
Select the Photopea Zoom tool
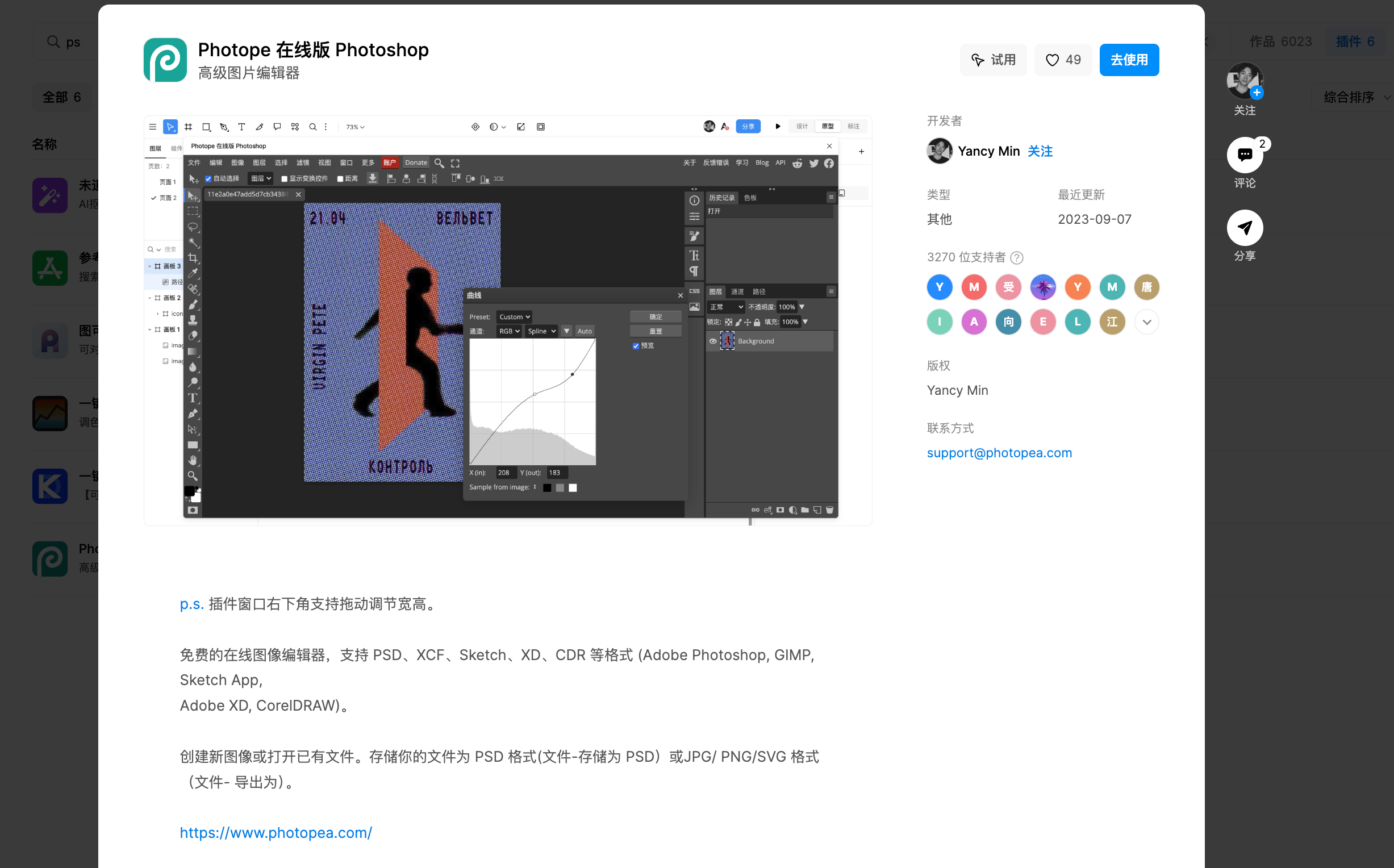coord(193,476)
